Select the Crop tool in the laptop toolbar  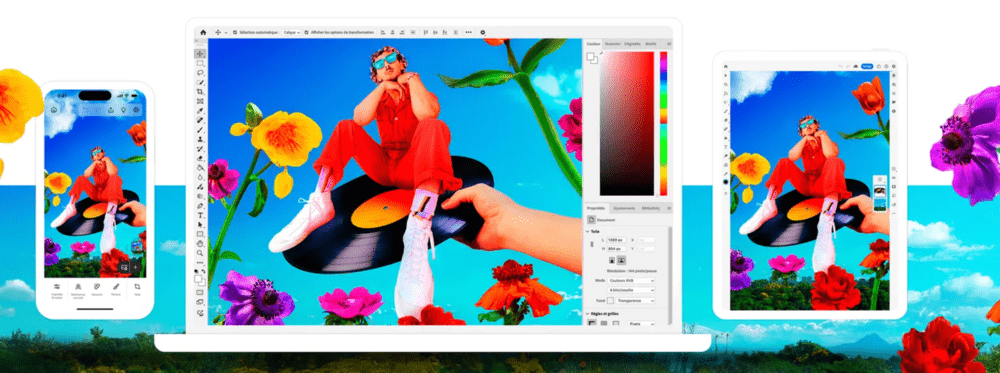[x=200, y=91]
